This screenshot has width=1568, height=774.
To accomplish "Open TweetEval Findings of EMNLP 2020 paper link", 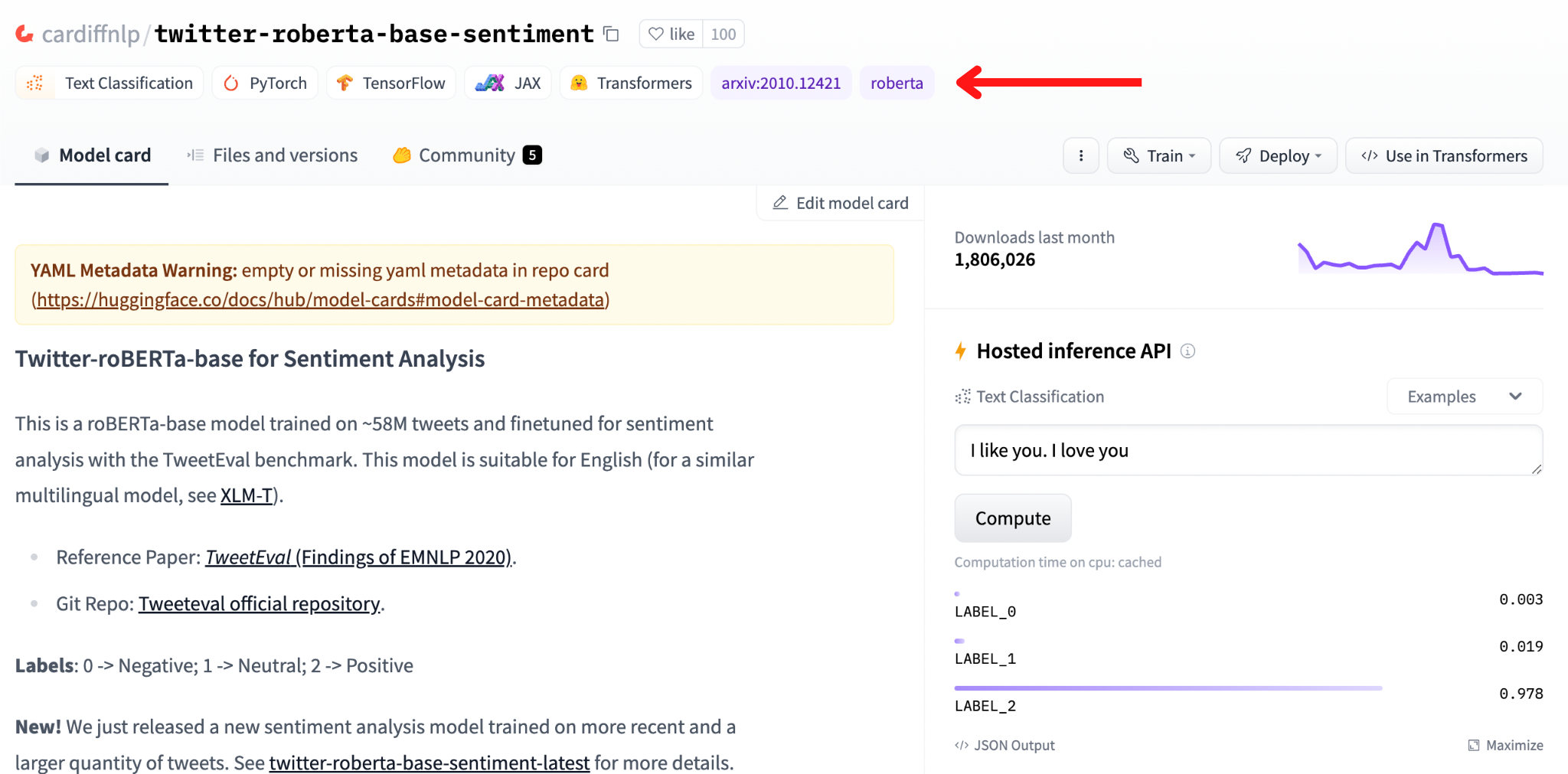I will (358, 557).
